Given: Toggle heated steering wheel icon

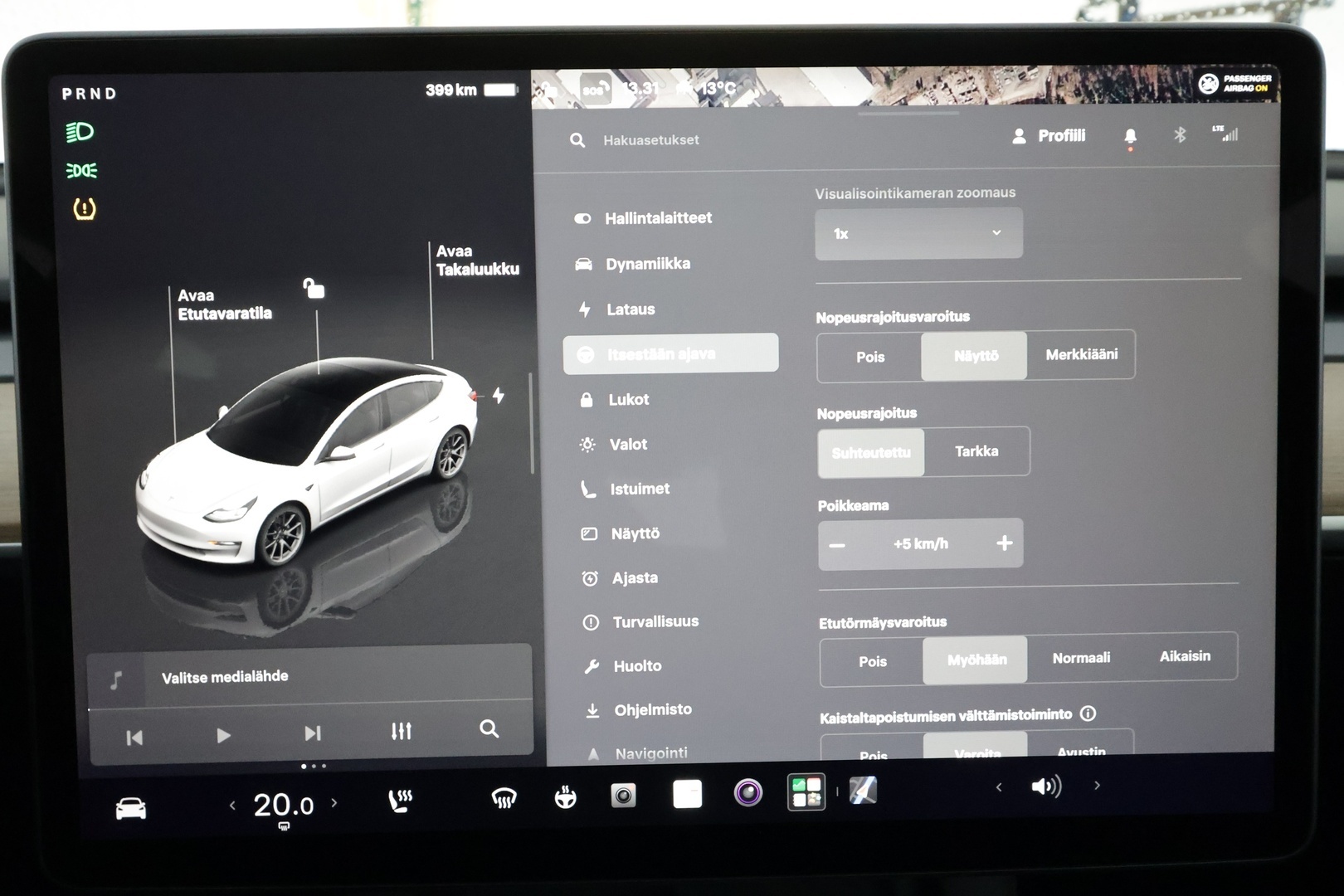Looking at the screenshot, I should click(x=566, y=797).
